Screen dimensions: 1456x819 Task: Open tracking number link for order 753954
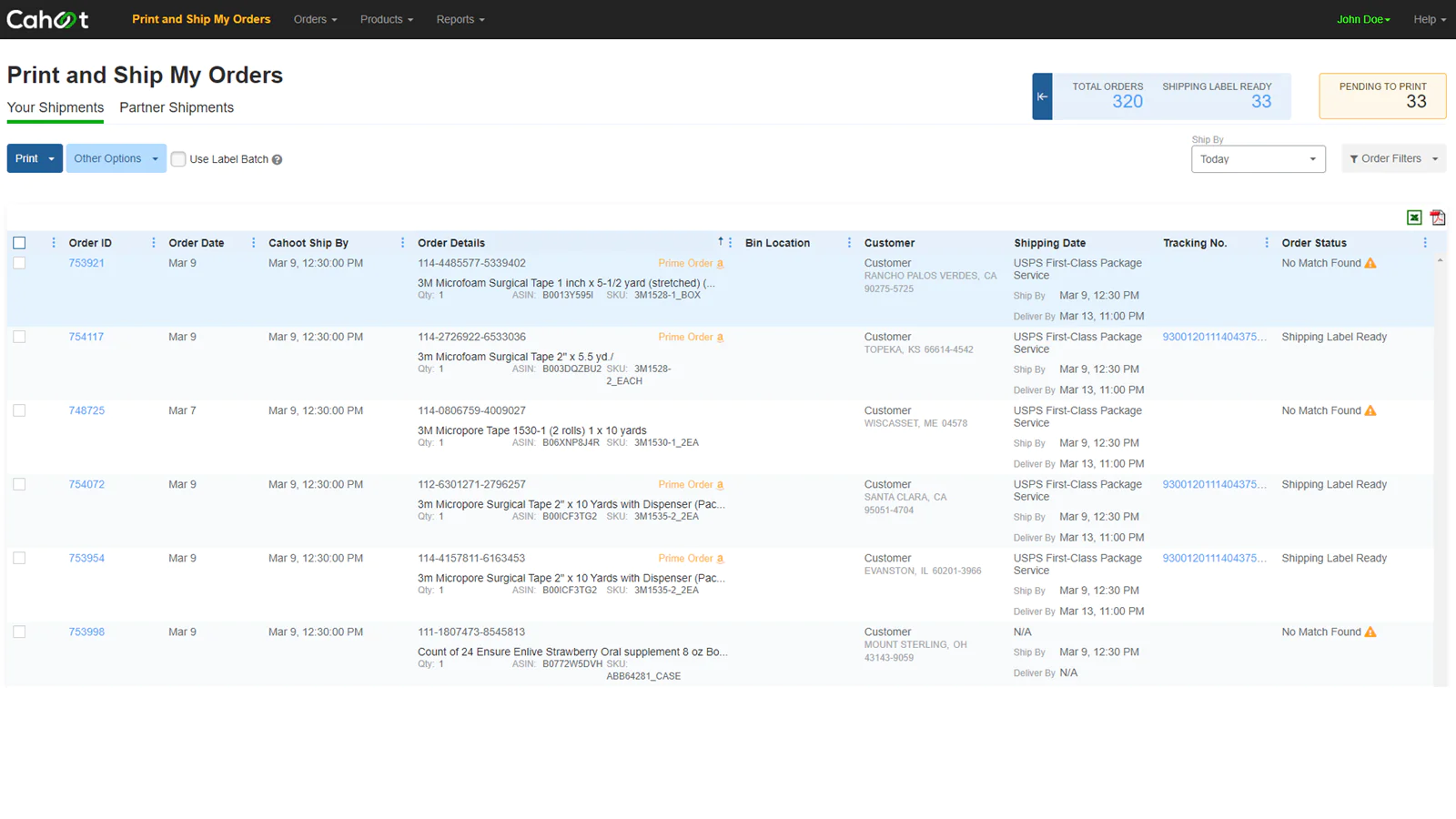[1214, 558]
